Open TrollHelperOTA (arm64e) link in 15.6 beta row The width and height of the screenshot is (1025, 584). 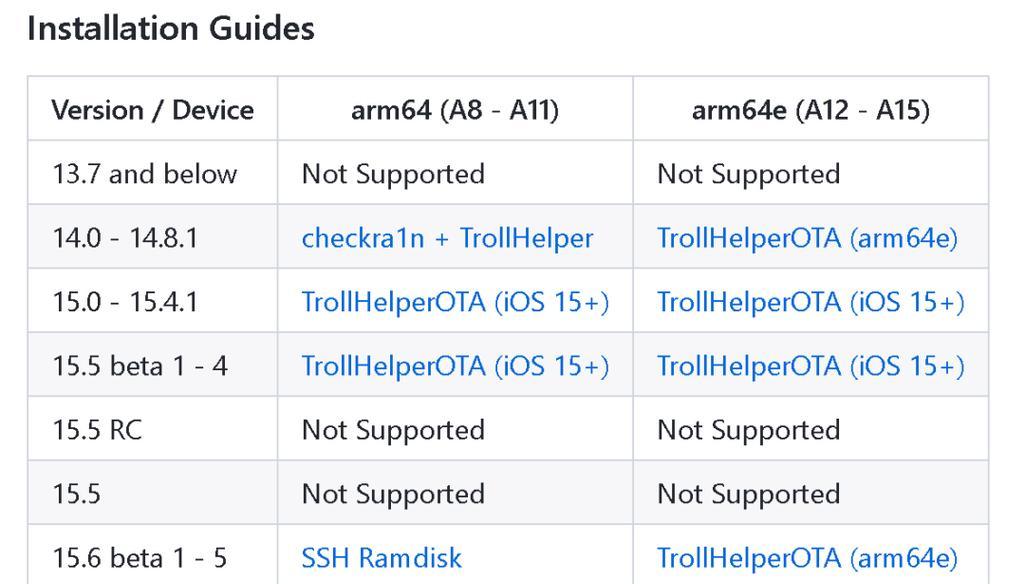[x=807, y=558]
